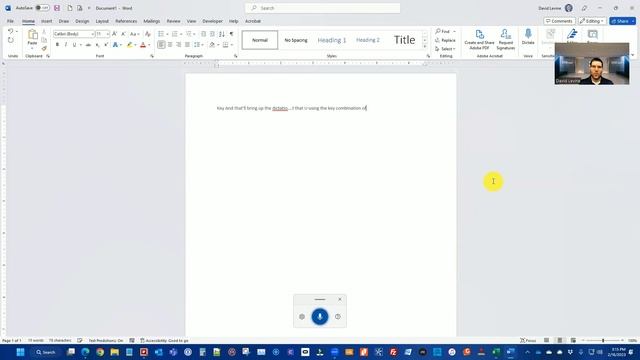Open Change Case dropdown
The image size is (640, 360).
point(135,34)
